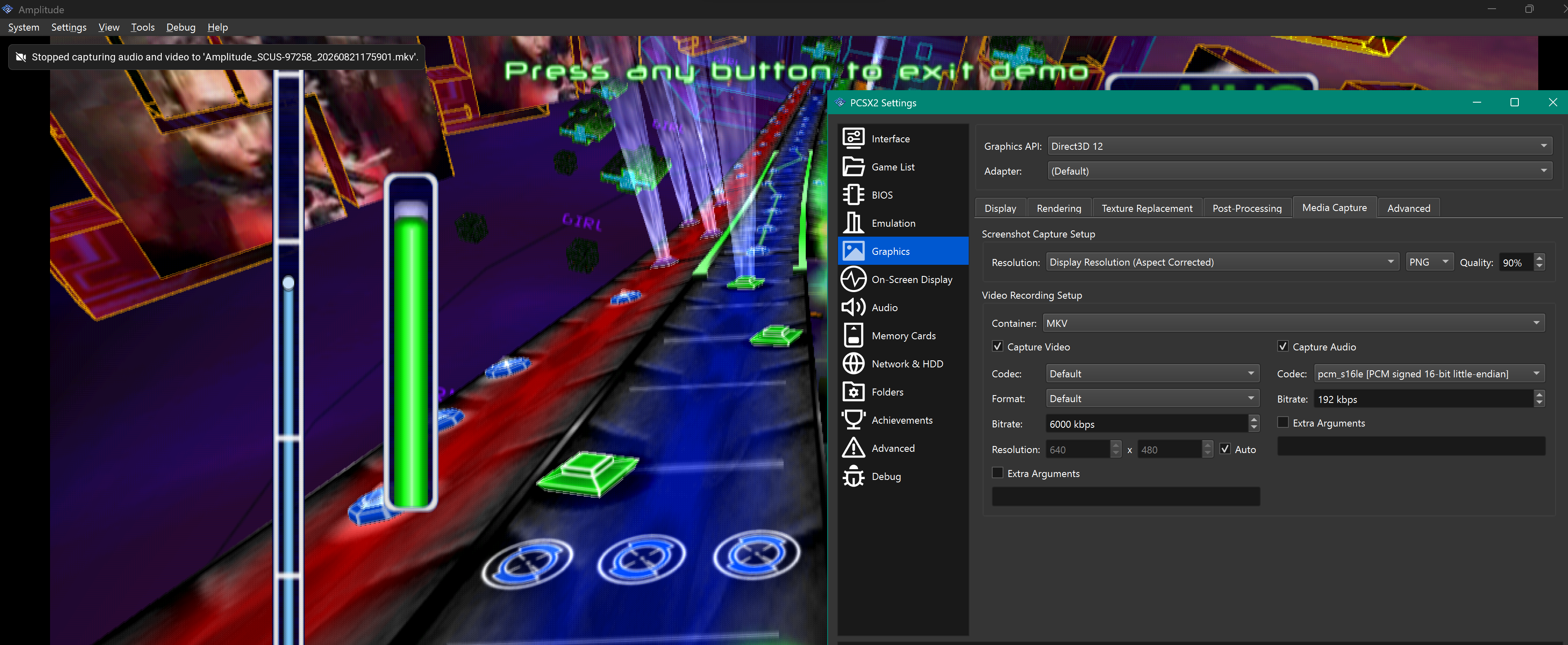Image resolution: width=1568 pixels, height=645 pixels.
Task: Open the Graphics API dropdown
Action: [x=1300, y=146]
